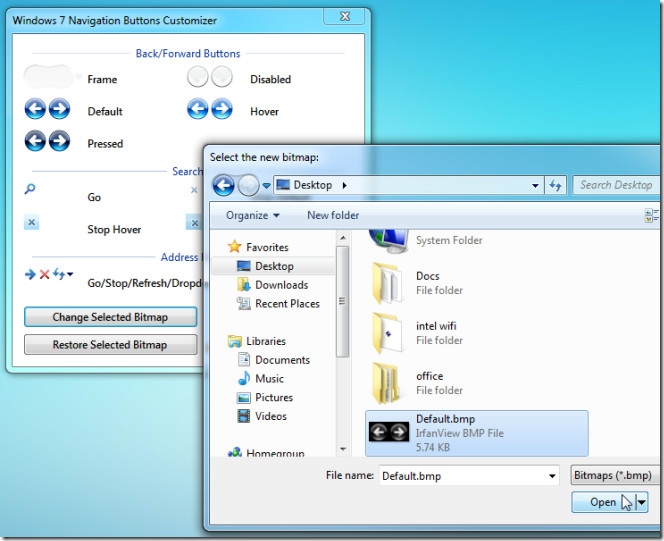Open the File name dropdown arrow
The image size is (664, 541).
(552, 476)
